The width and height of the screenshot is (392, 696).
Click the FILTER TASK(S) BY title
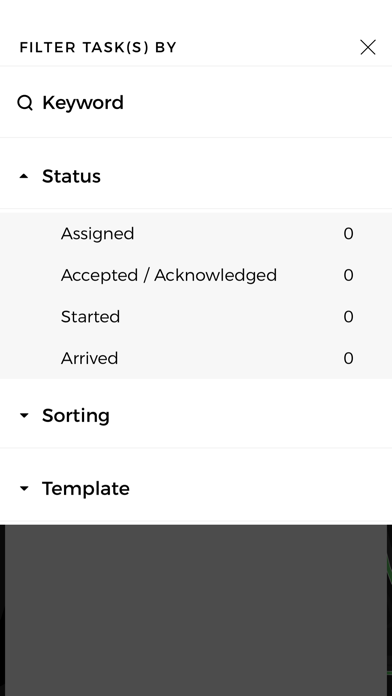point(98,47)
